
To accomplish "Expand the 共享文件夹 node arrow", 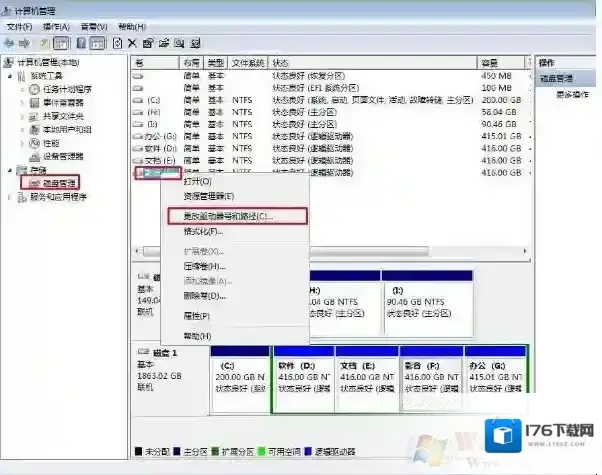I will (x=22, y=116).
